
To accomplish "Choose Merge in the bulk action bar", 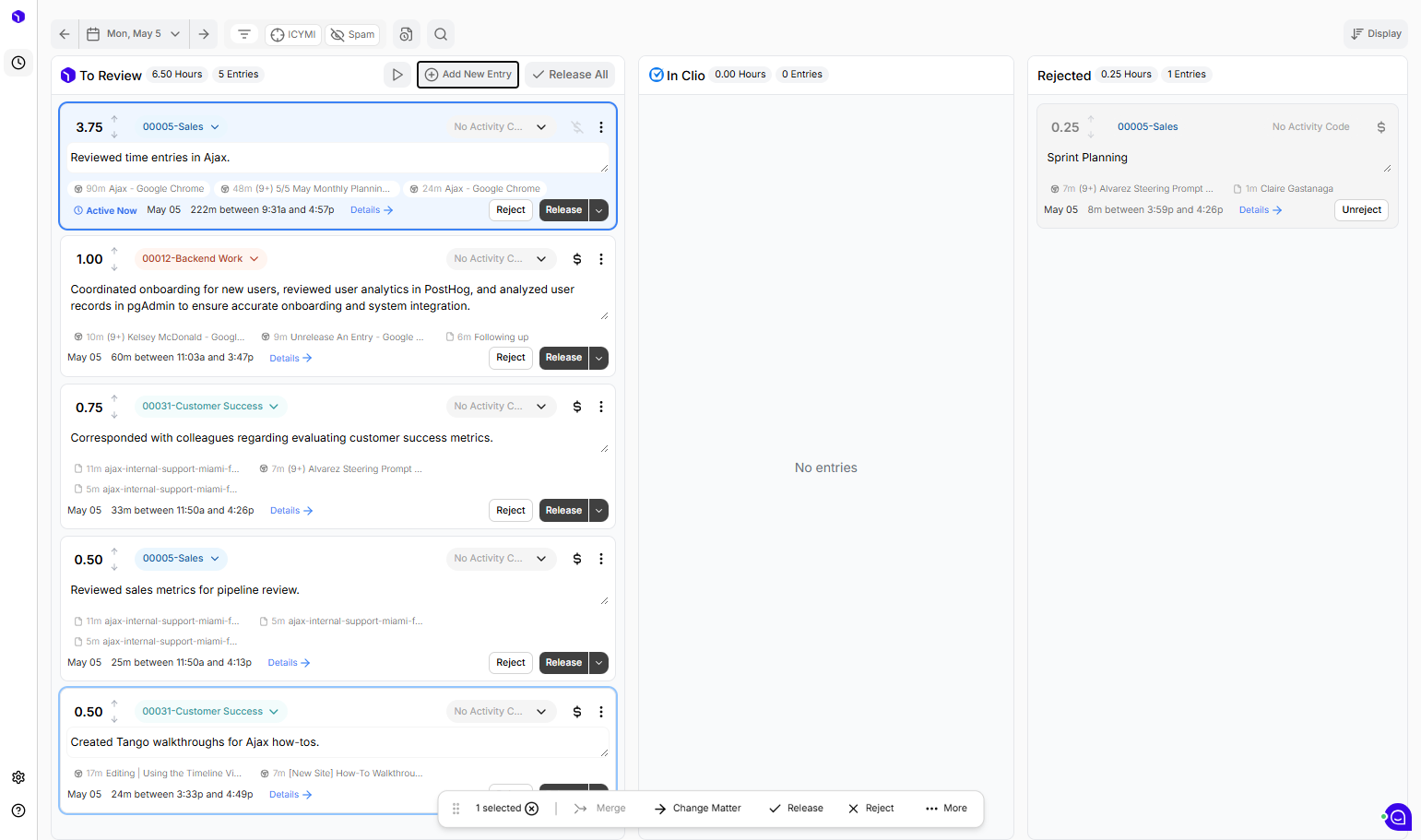I will [599, 809].
